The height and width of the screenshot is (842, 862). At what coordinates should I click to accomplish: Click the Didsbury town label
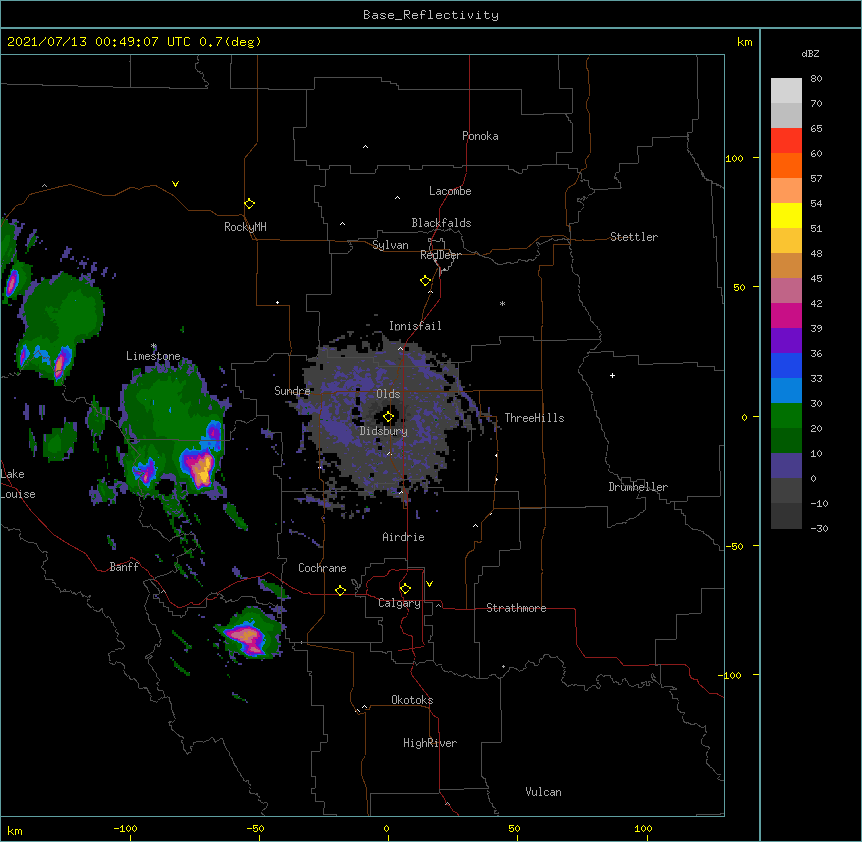point(384,431)
